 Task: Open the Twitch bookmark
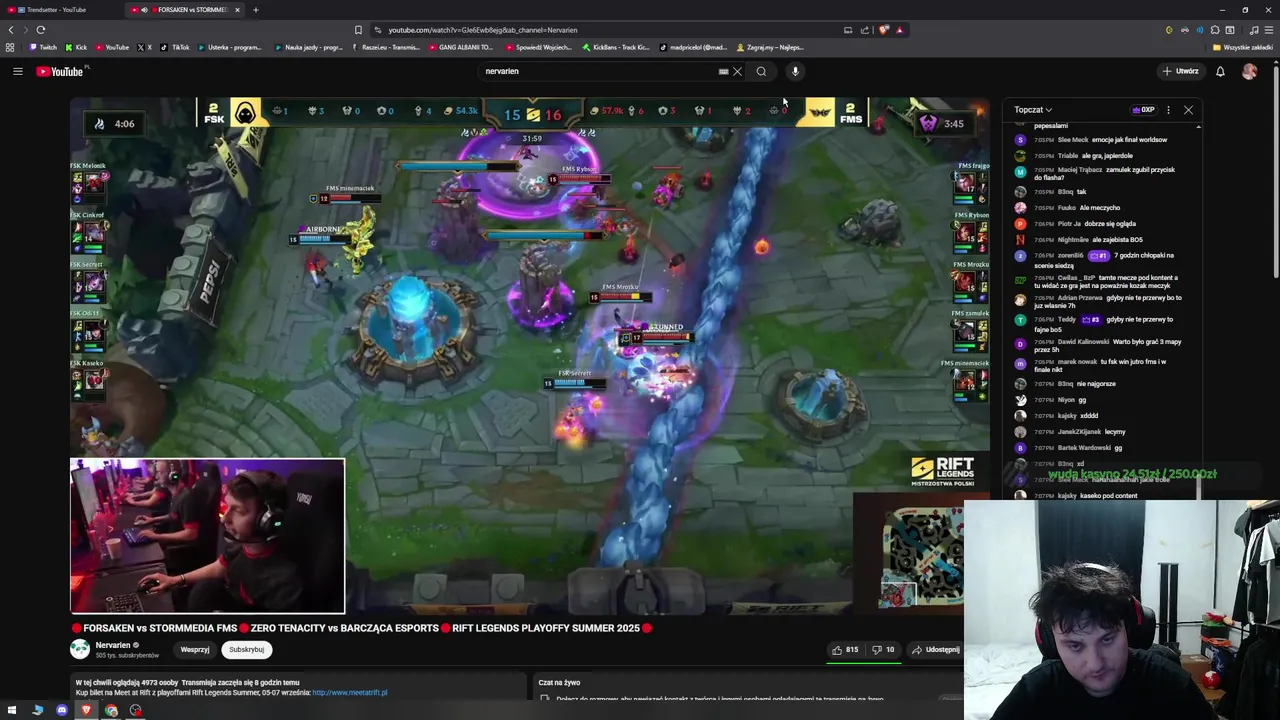43,47
